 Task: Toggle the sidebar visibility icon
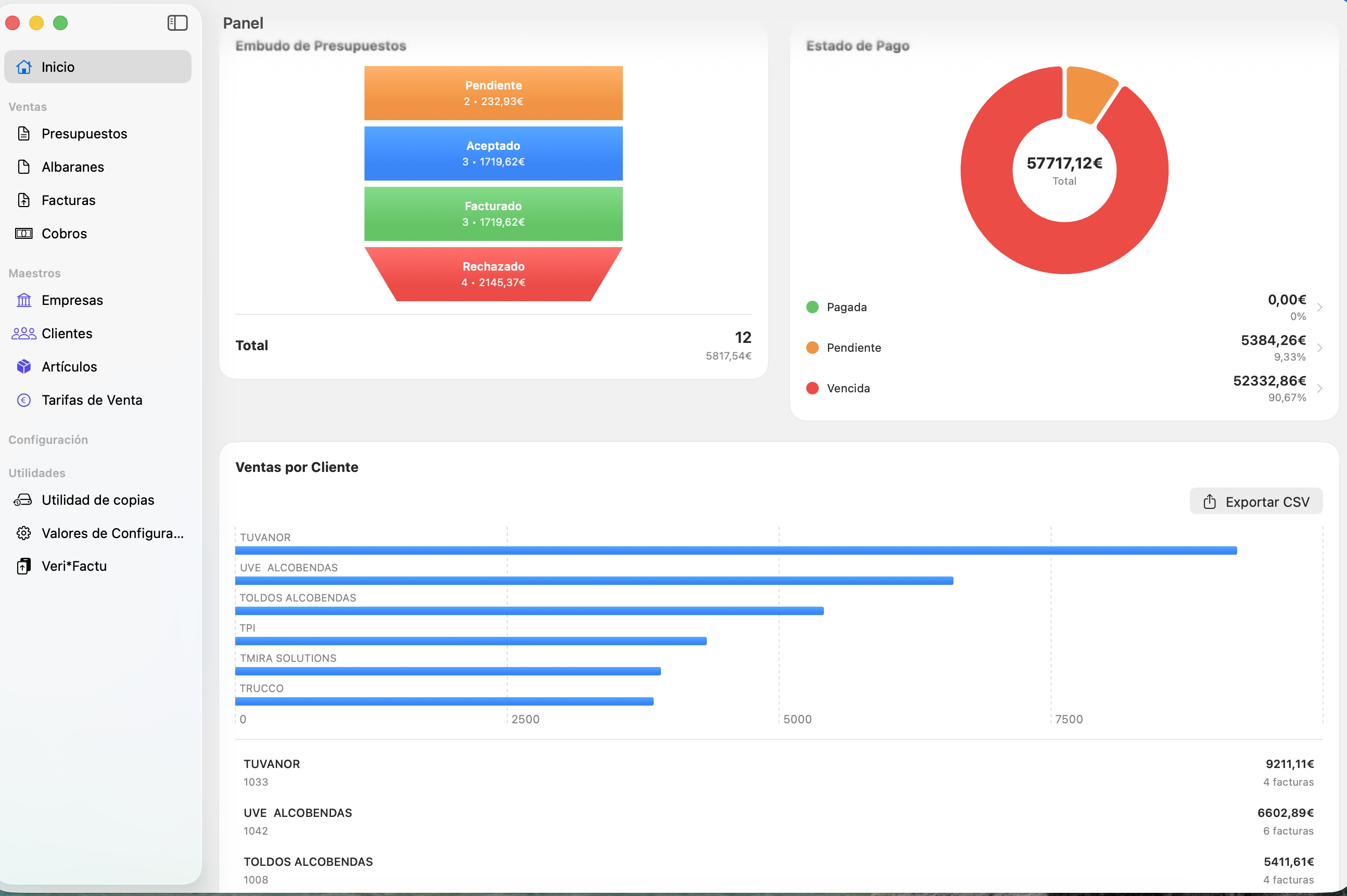(x=177, y=23)
